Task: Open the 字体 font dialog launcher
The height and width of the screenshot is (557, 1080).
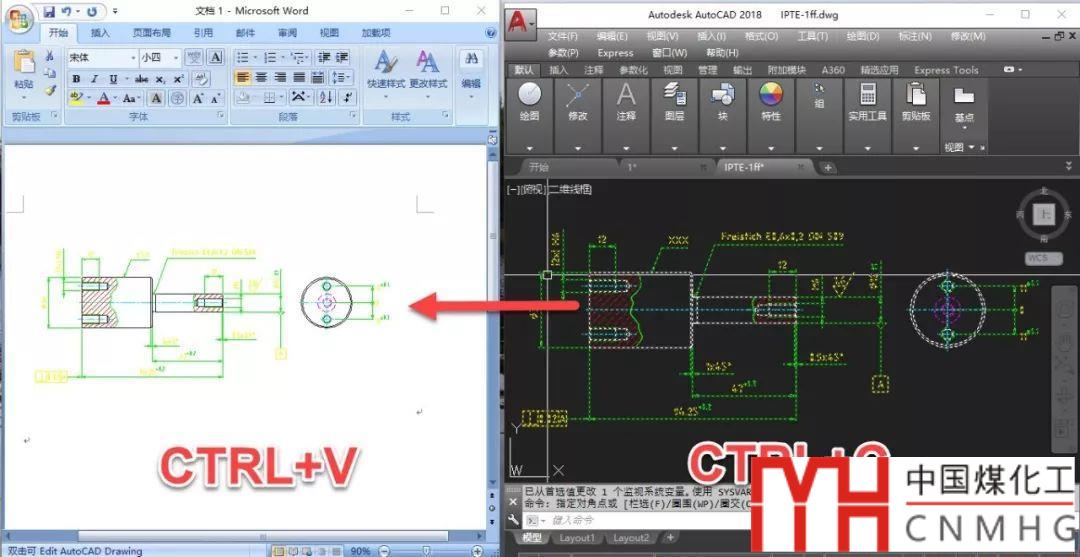Action: (220, 116)
